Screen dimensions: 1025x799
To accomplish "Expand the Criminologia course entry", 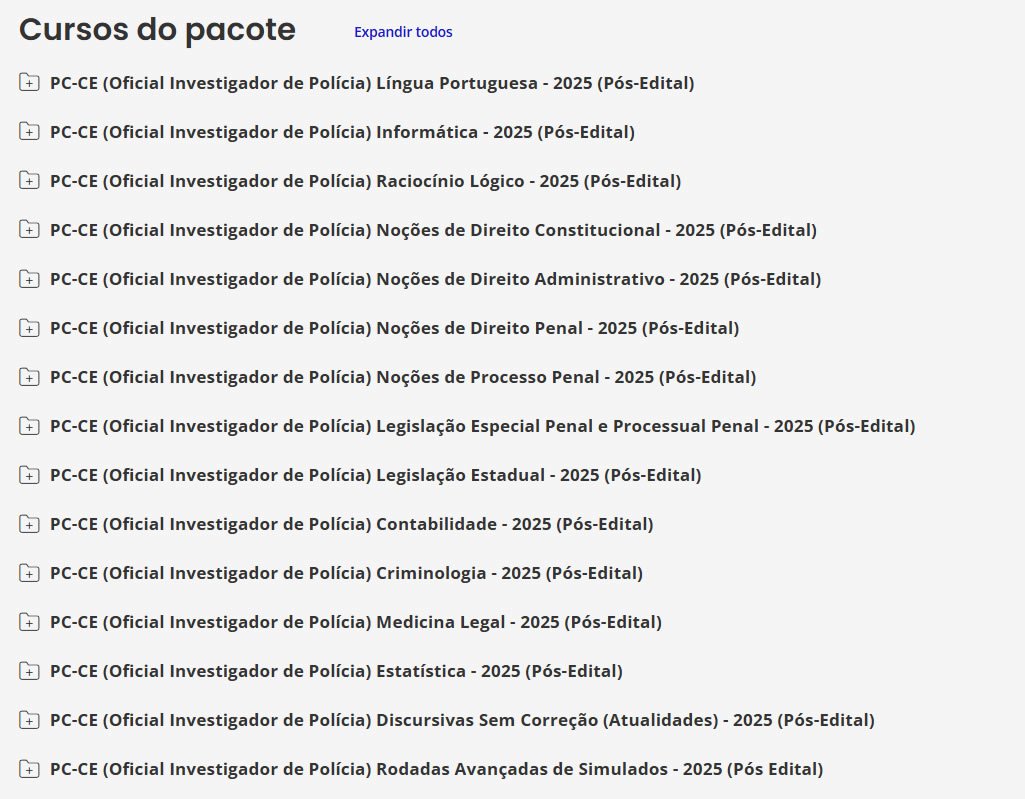I will pyautogui.click(x=346, y=573).
